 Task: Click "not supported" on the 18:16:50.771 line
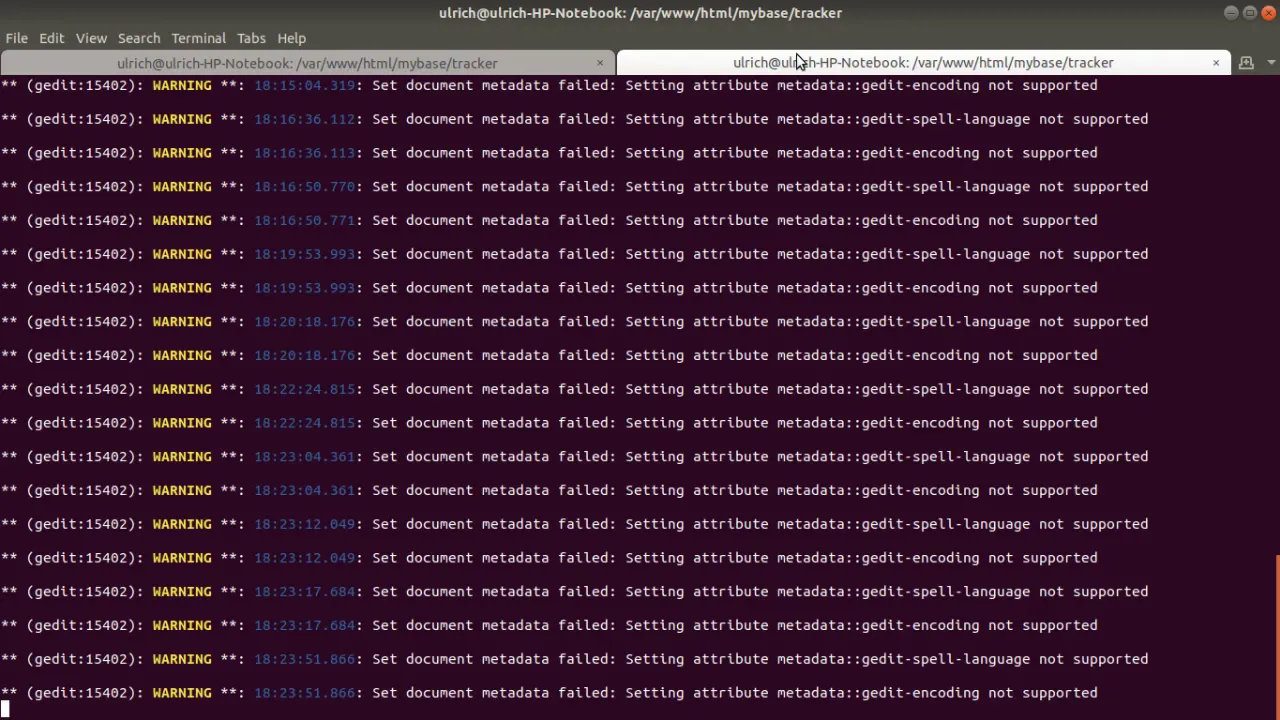pyautogui.click(x=1043, y=220)
